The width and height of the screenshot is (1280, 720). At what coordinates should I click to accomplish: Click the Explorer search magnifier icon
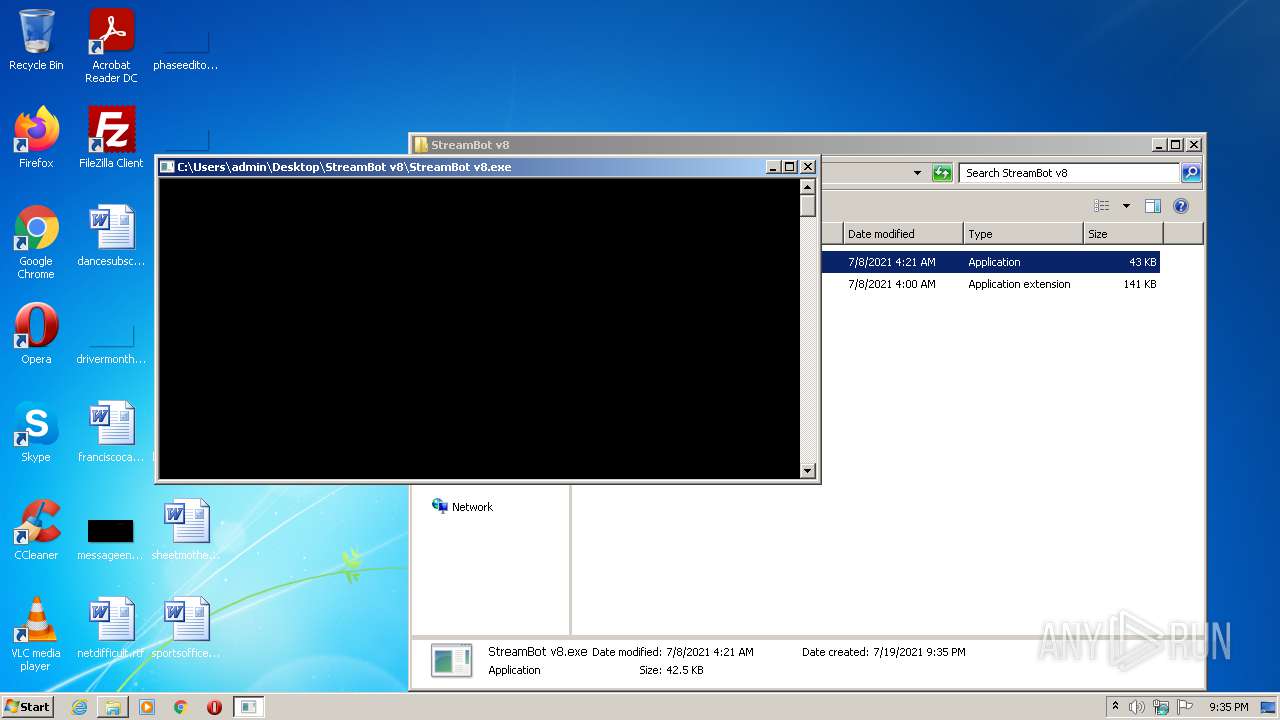[1190, 173]
